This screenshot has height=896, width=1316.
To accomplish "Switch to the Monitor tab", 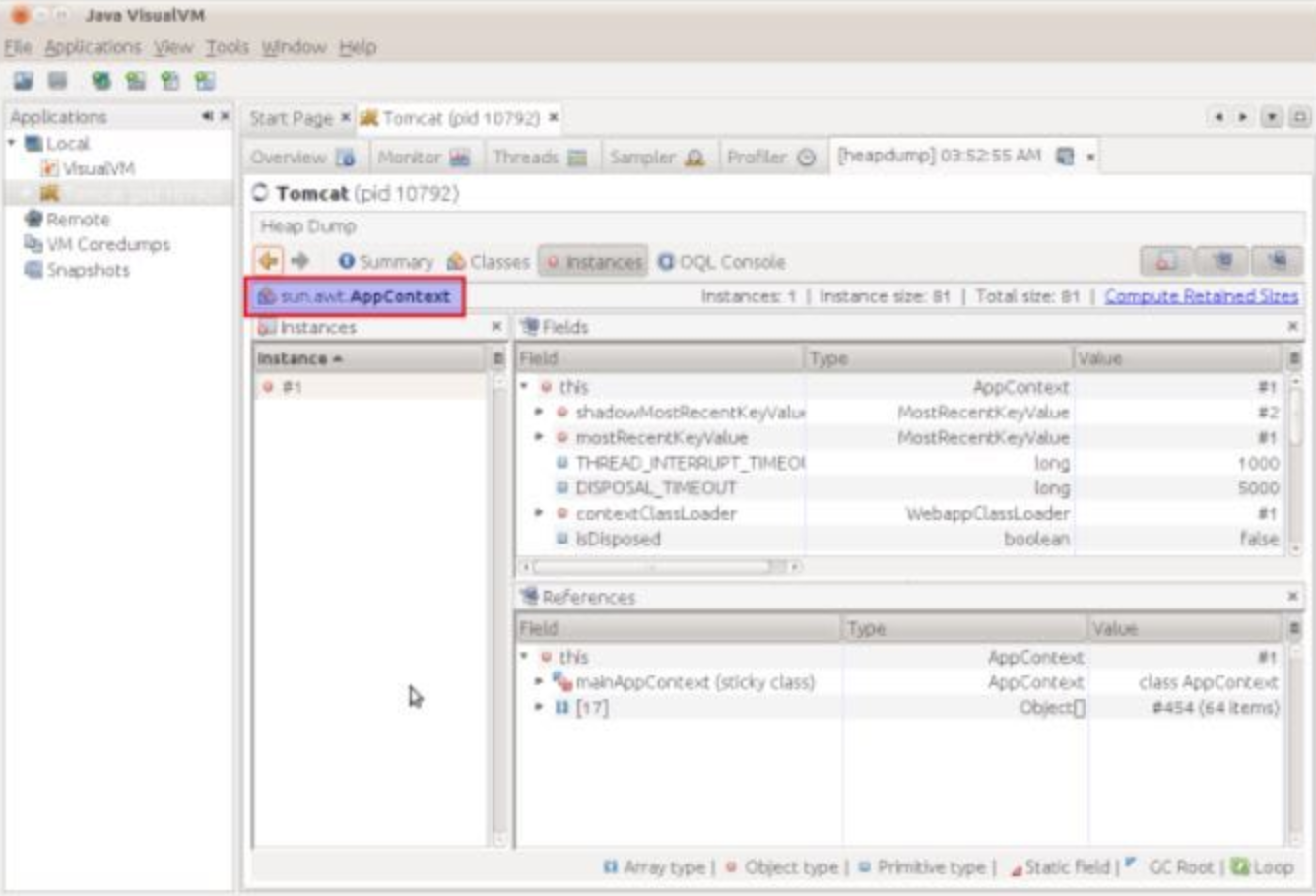I will tap(424, 158).
